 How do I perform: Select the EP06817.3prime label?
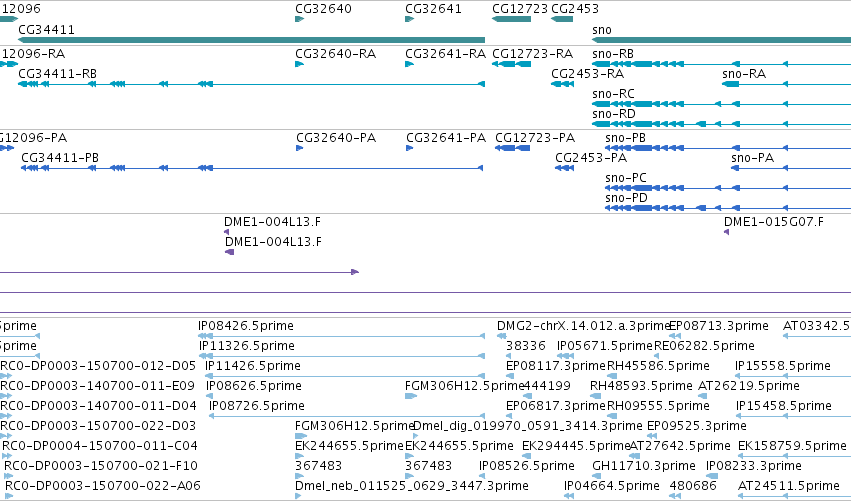(556, 406)
